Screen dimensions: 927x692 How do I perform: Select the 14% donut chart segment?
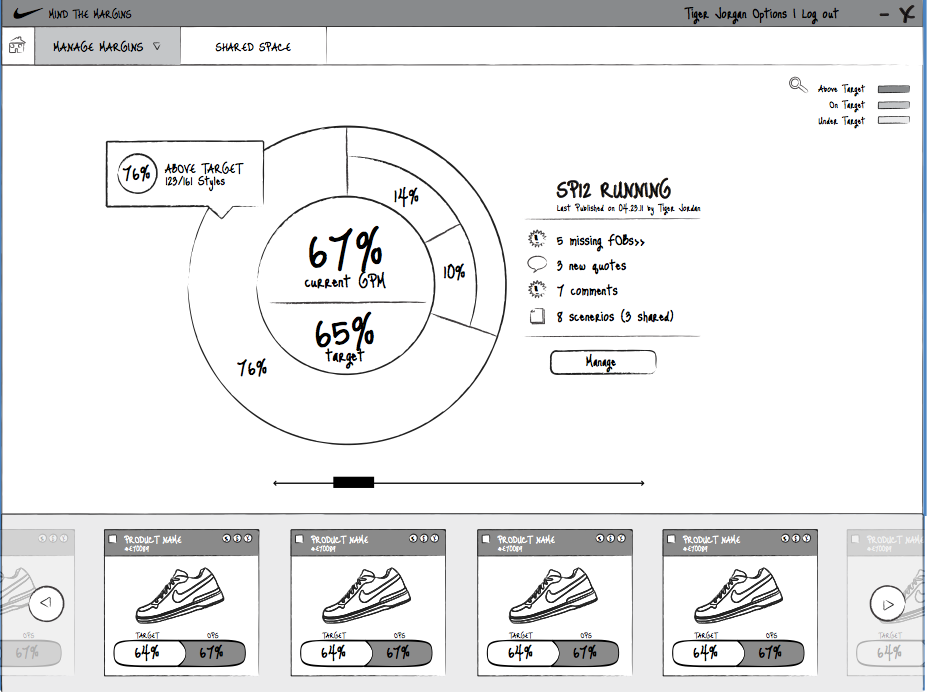pos(406,196)
